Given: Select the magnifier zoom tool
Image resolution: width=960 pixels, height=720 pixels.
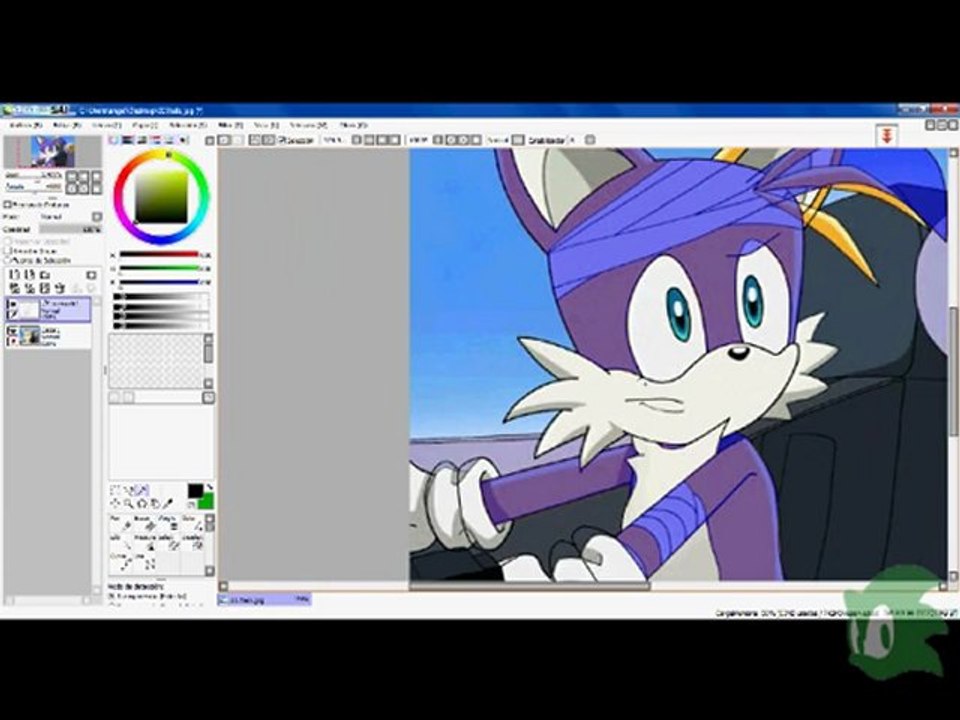Looking at the screenshot, I should point(129,503).
